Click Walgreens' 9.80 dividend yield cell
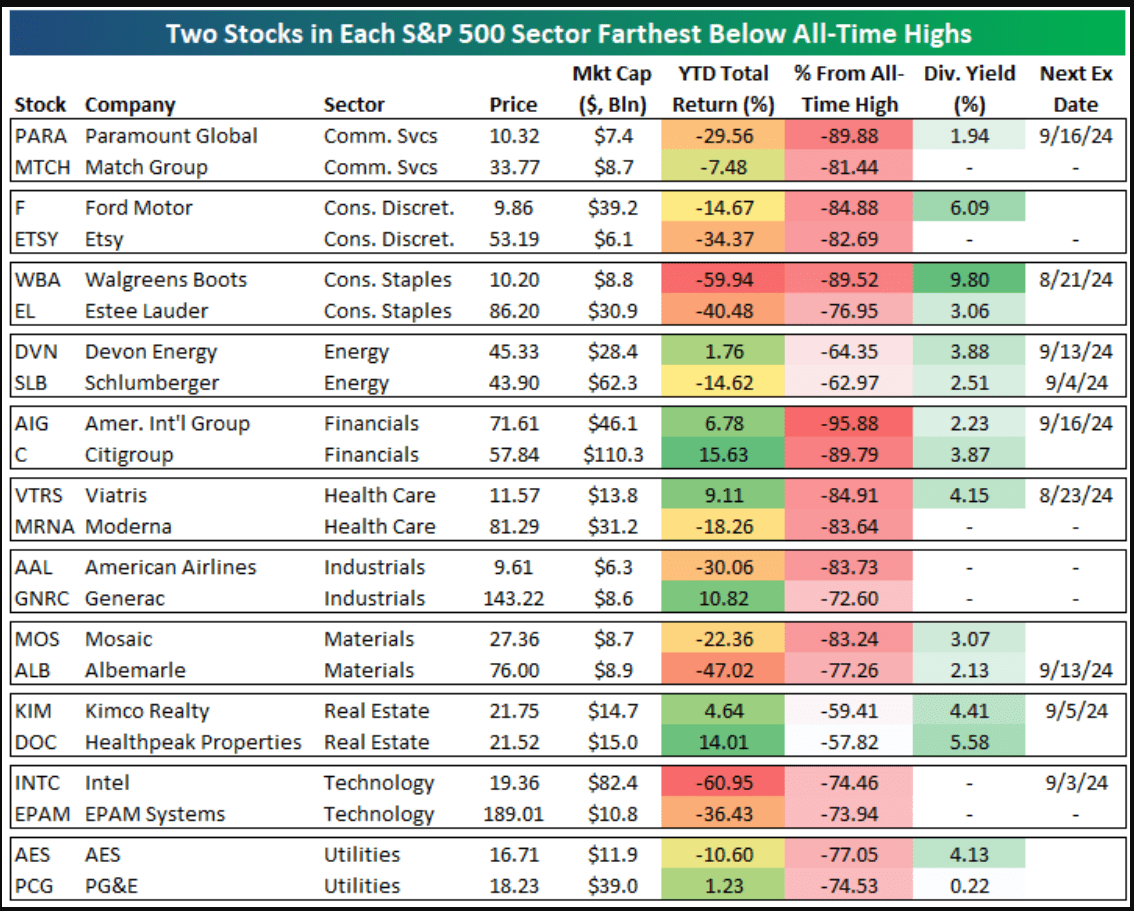The height and width of the screenshot is (911, 1134). pos(970,280)
